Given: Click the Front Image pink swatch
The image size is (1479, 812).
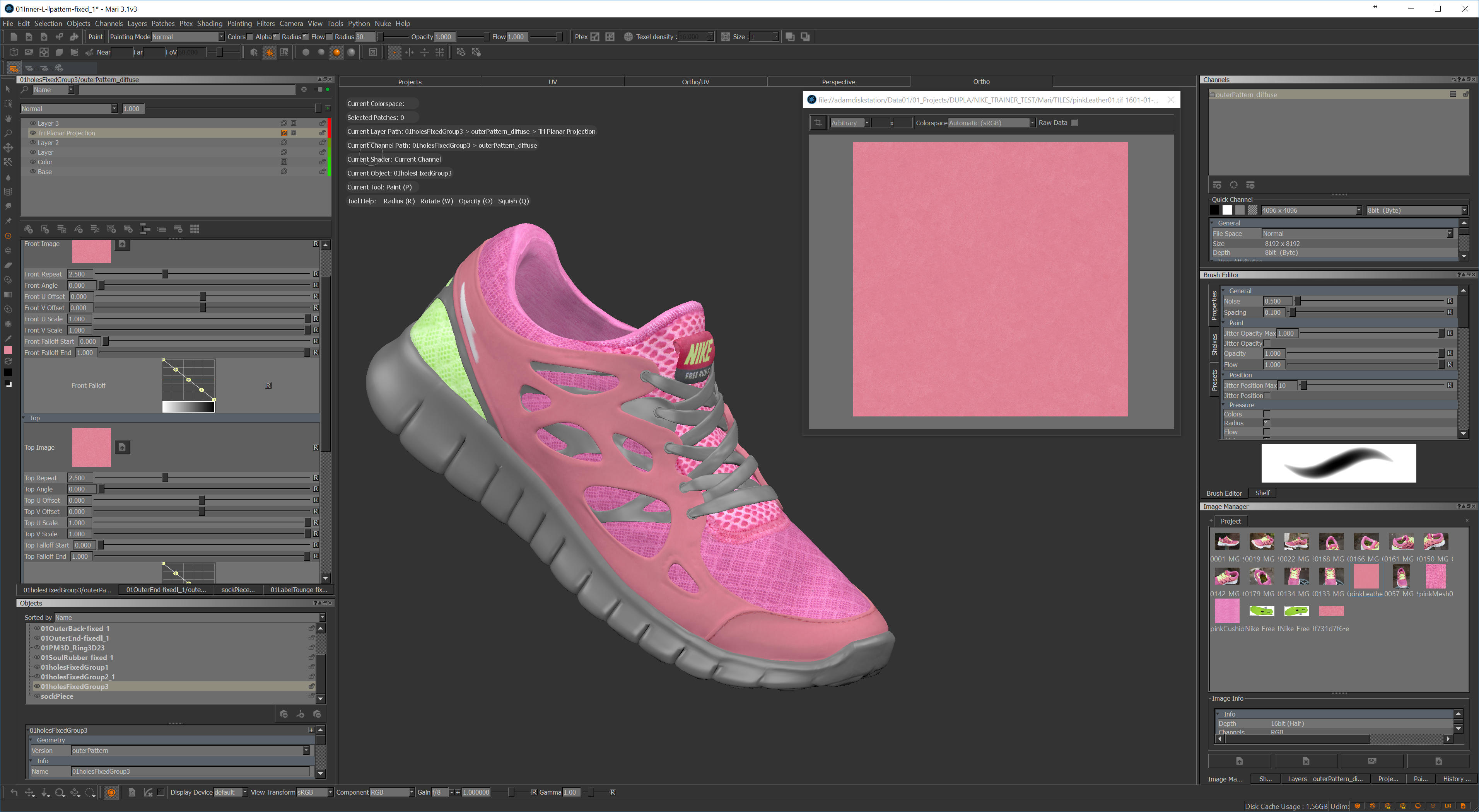Looking at the screenshot, I should [91, 251].
